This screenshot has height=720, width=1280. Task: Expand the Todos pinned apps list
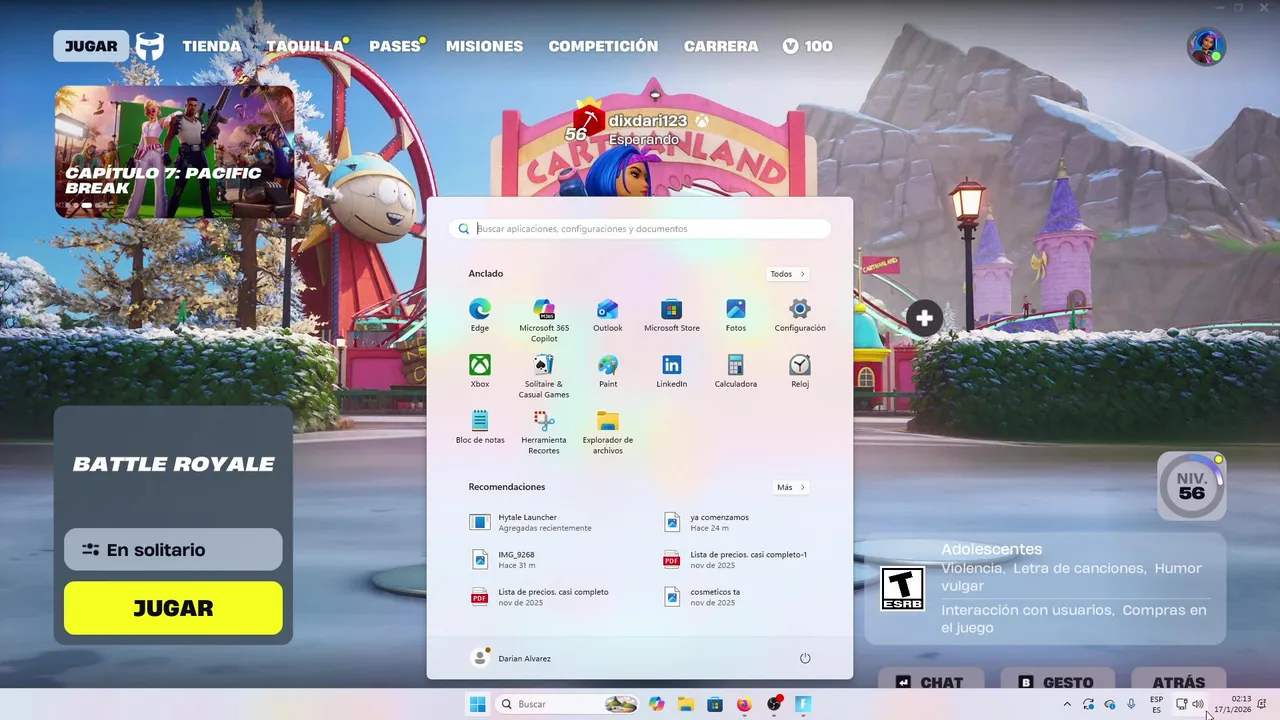point(788,274)
